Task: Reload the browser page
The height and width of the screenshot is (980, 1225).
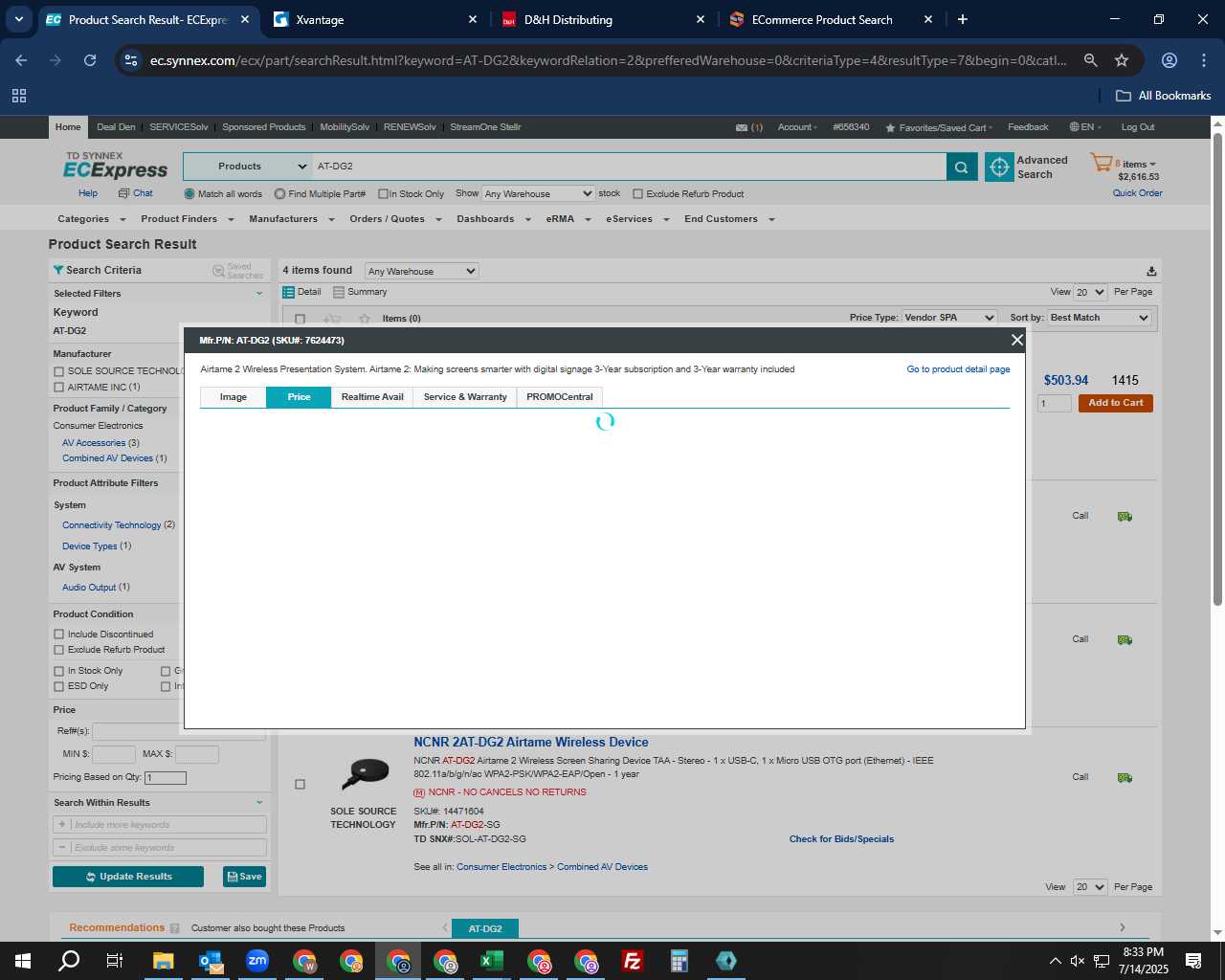Action: click(x=90, y=60)
